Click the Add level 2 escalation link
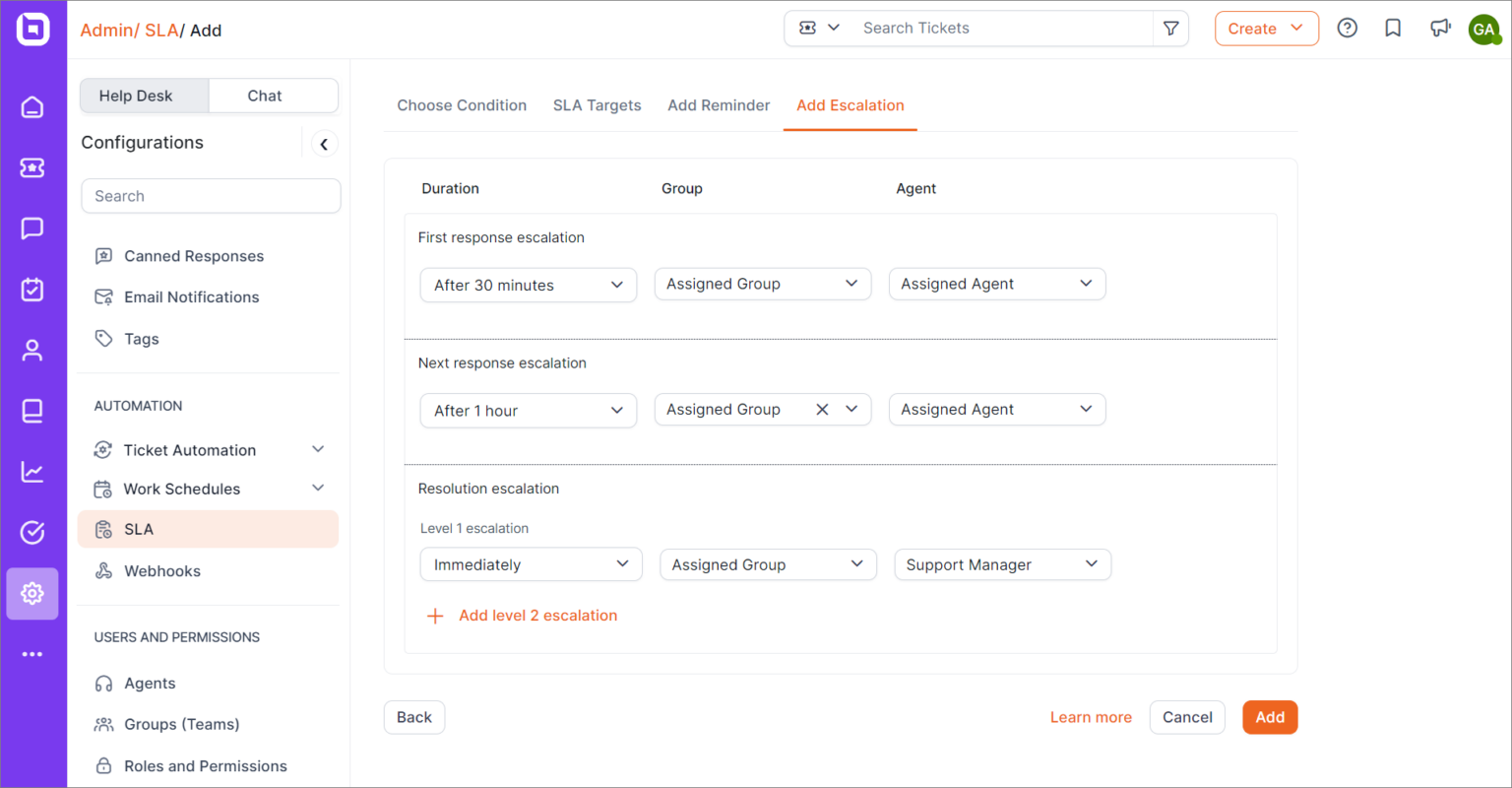This screenshot has height=788, width=1512. (x=537, y=615)
